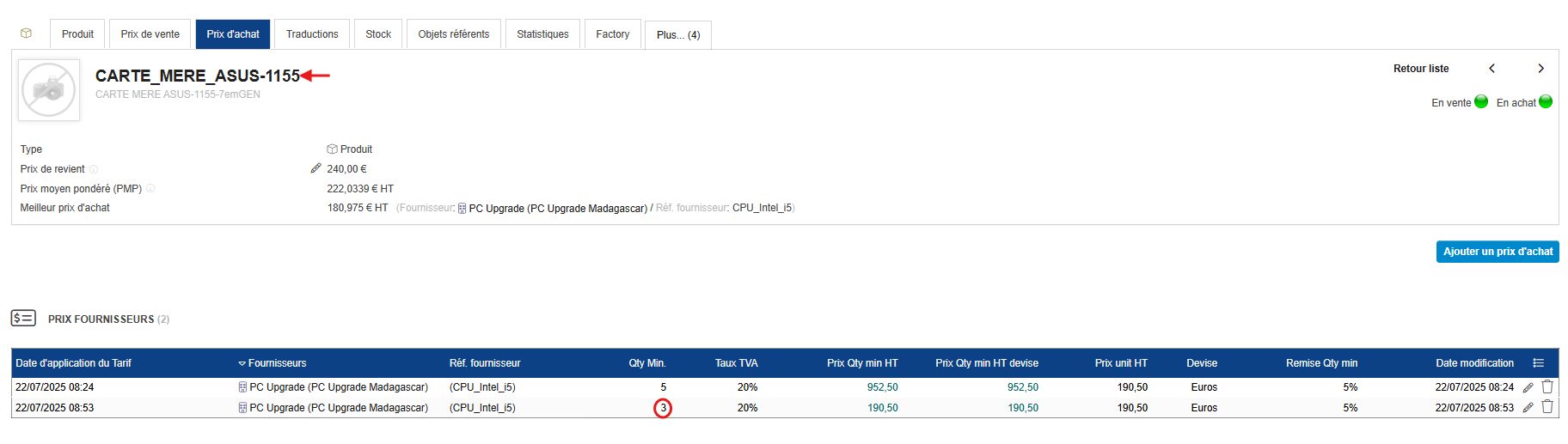Click the 190,50 value in Prix Qty min HT devise

click(x=1023, y=408)
